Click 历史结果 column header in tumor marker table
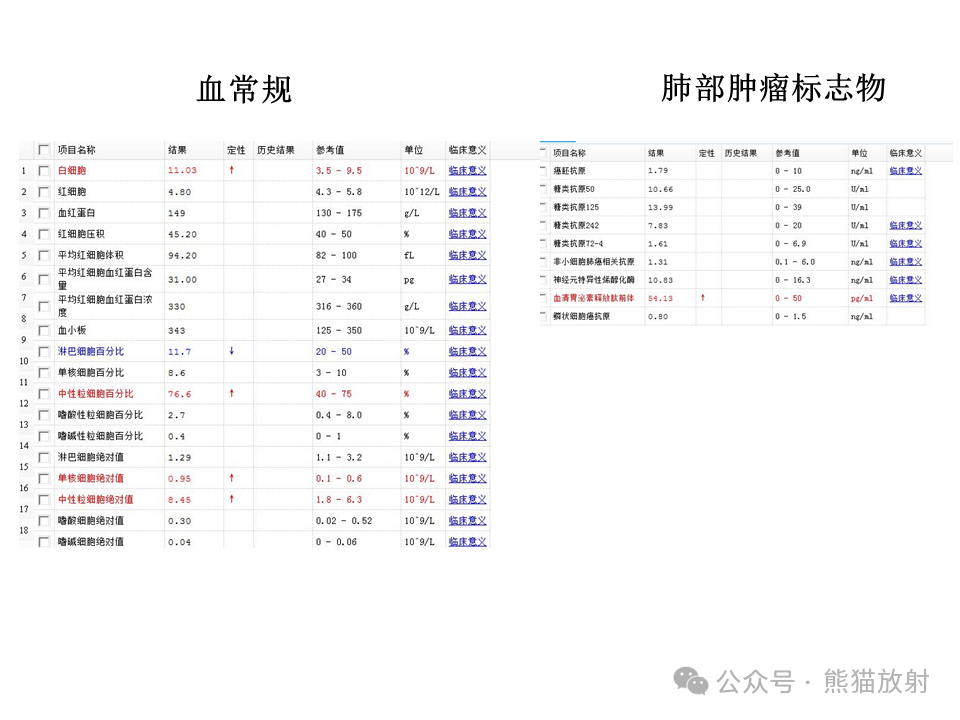960x720 pixels. tap(741, 153)
